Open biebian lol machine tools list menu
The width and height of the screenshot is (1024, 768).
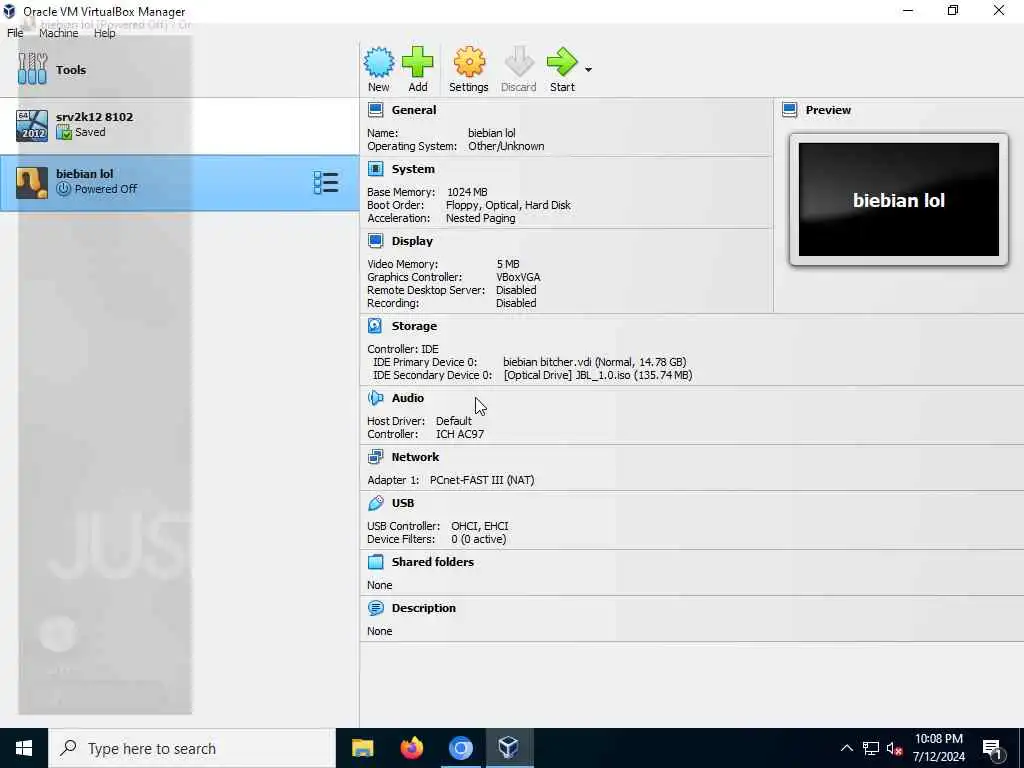point(326,183)
